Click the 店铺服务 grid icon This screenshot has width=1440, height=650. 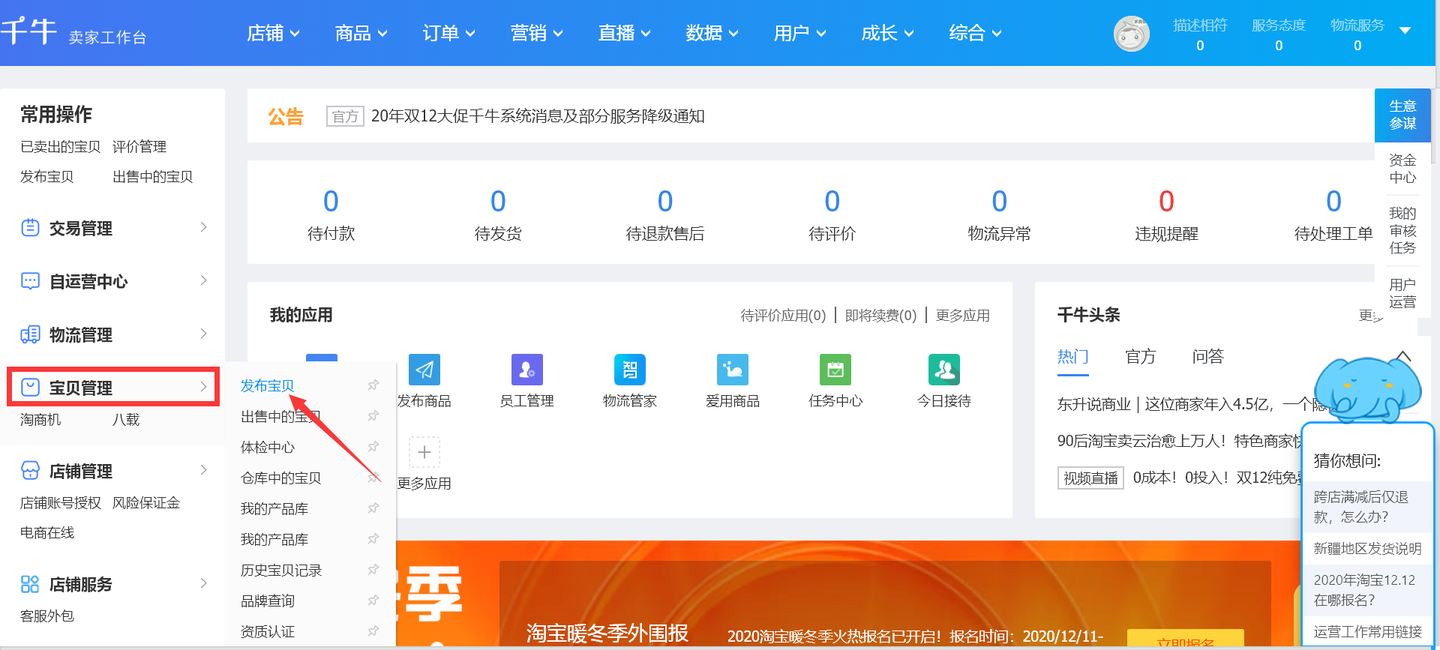(30, 583)
